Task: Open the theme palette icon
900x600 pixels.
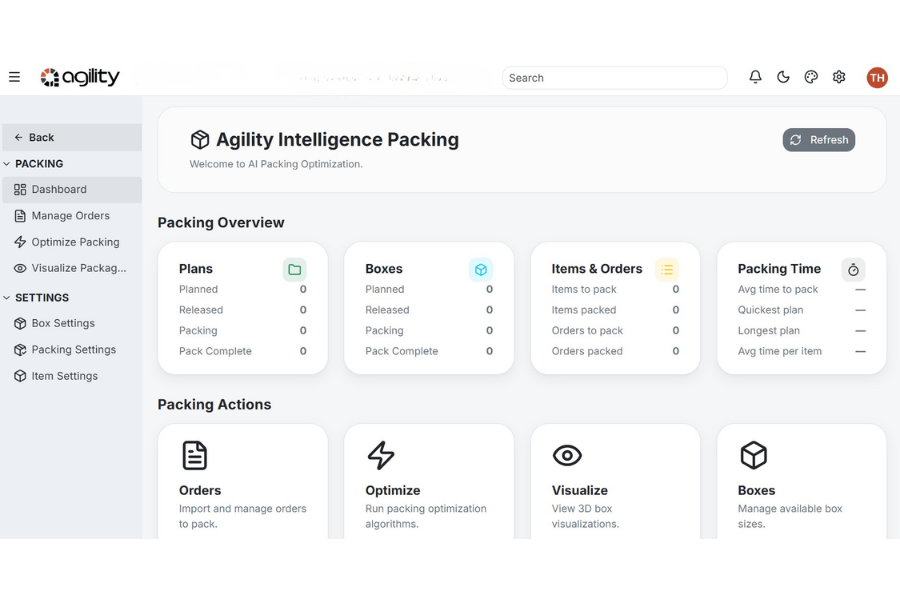Action: [x=811, y=77]
